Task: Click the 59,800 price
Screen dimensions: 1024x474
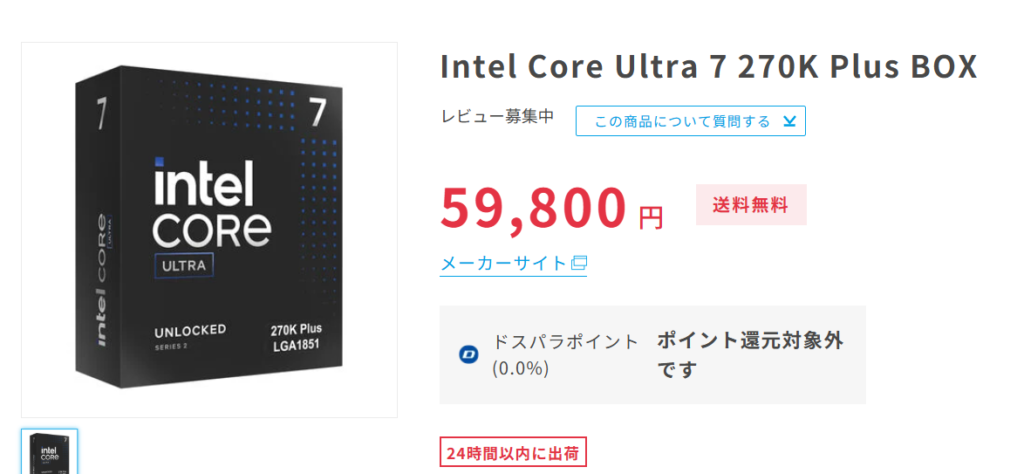Action: pyautogui.click(x=533, y=207)
